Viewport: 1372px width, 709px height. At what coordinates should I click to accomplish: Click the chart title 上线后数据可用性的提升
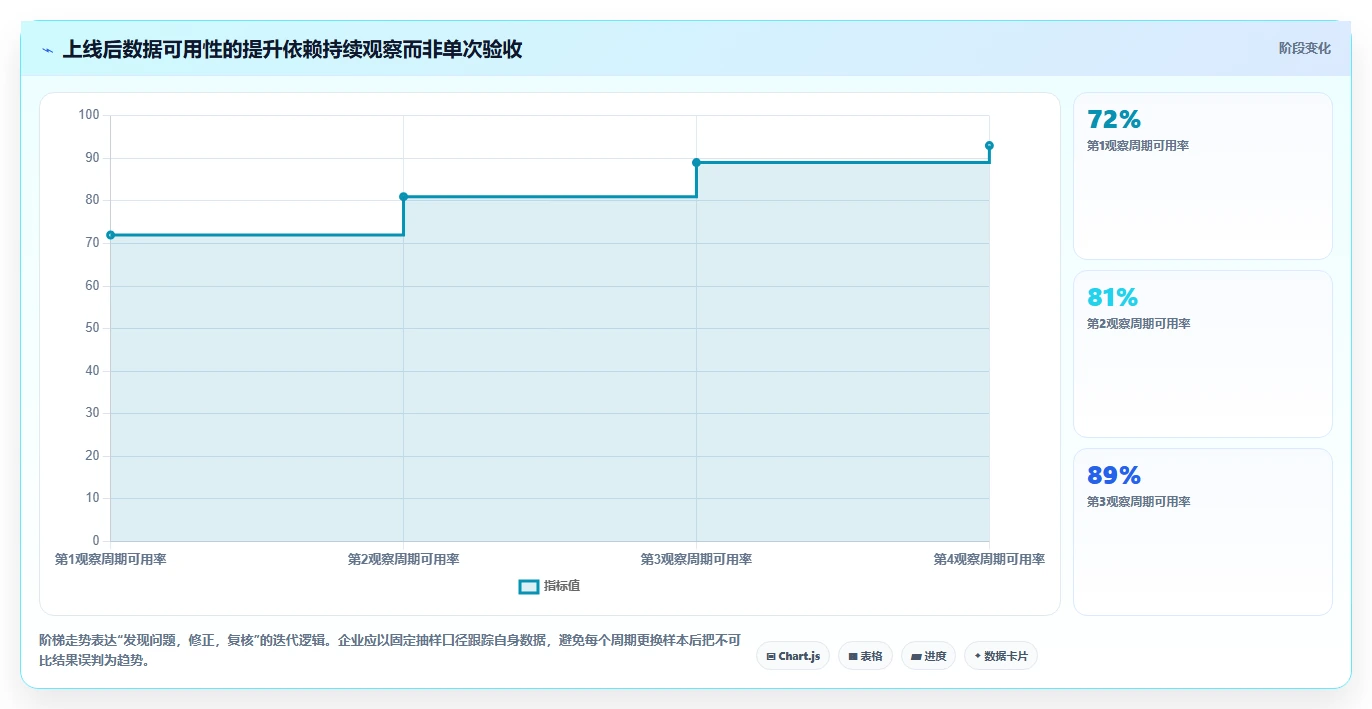tap(292, 49)
